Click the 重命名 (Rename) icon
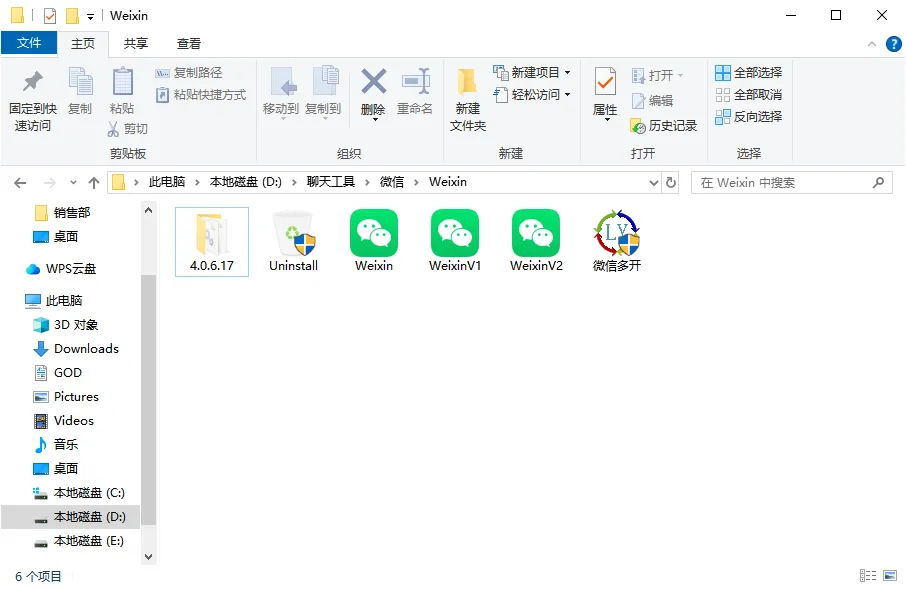Image resolution: width=906 pixels, height=589 pixels. pyautogui.click(x=415, y=82)
